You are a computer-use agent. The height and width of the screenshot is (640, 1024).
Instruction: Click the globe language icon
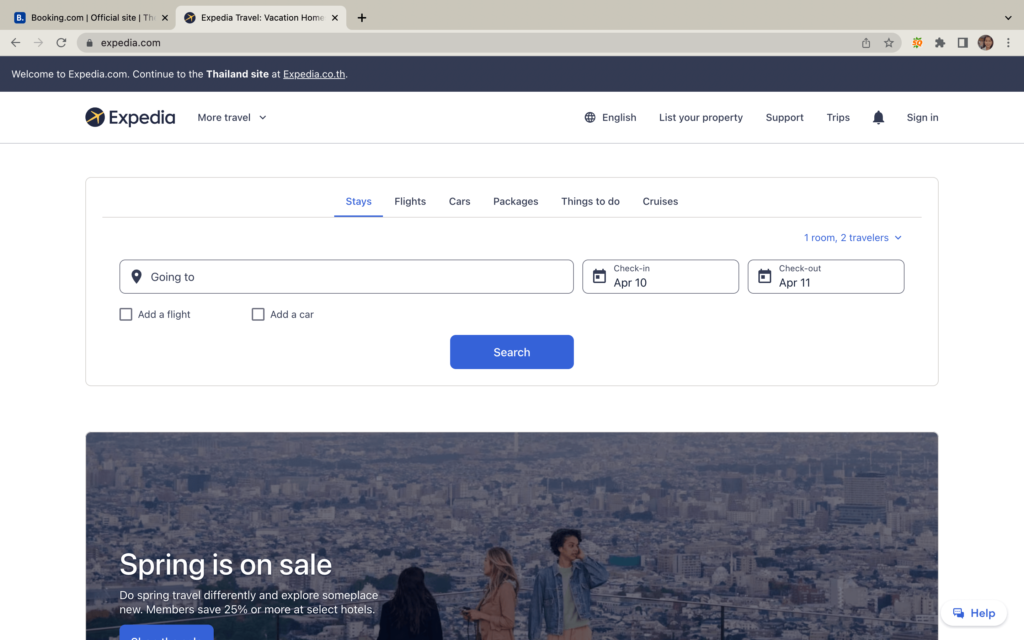[x=590, y=118]
